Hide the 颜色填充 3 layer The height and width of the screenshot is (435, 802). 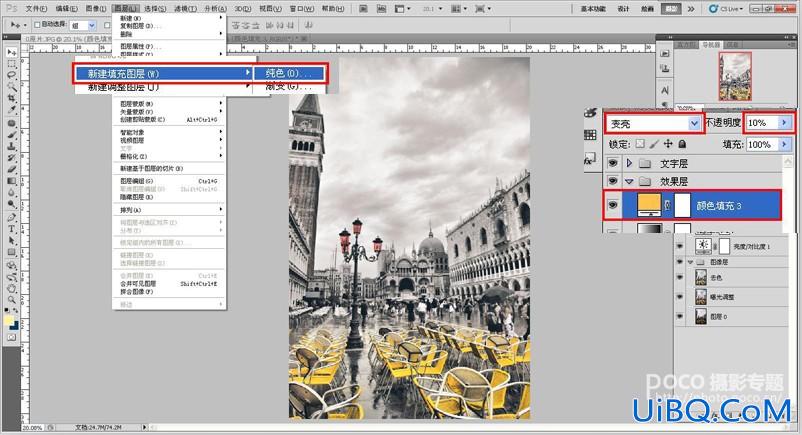[613, 205]
